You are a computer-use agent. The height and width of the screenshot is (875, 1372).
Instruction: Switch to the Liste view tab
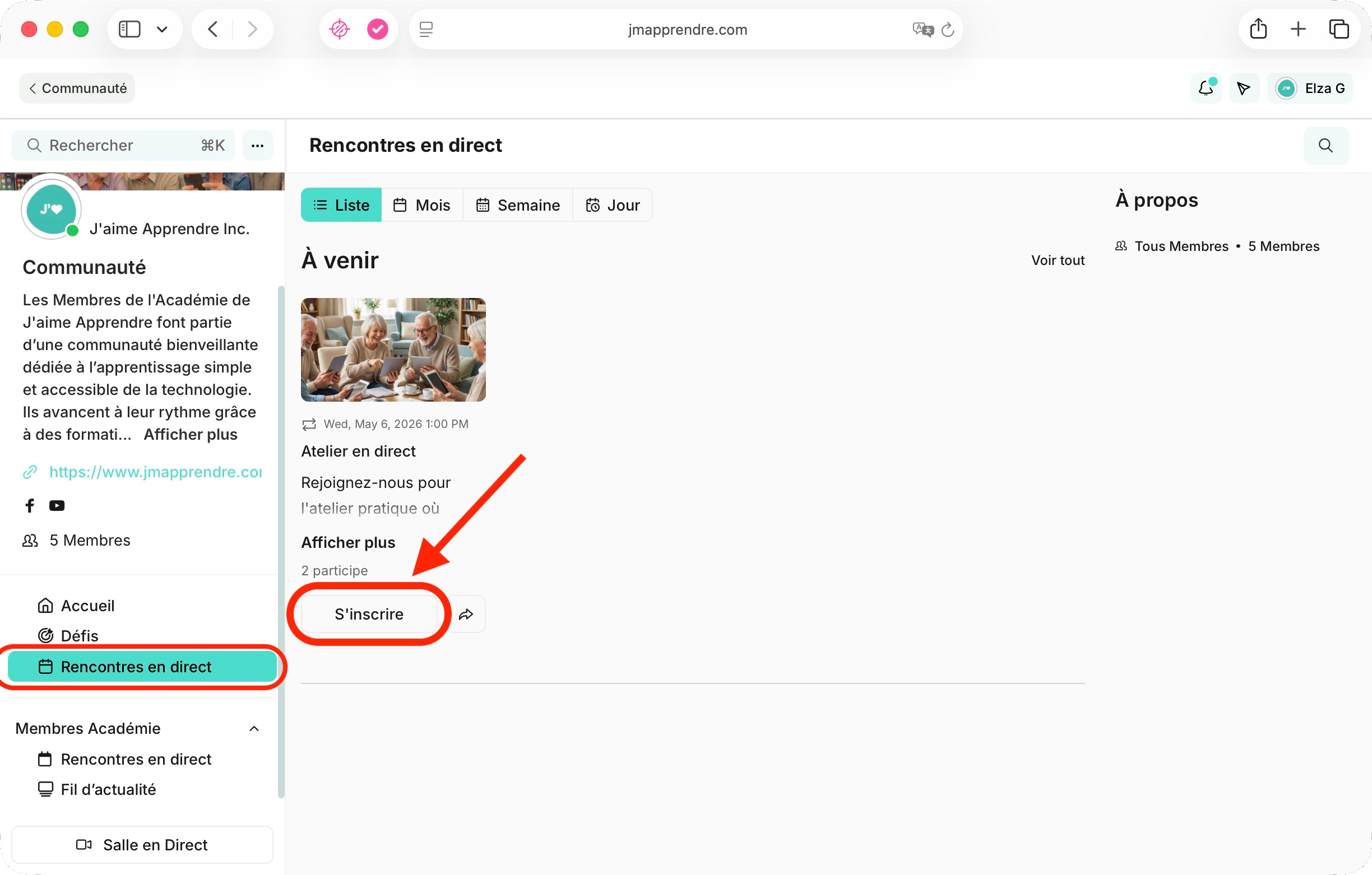341,205
